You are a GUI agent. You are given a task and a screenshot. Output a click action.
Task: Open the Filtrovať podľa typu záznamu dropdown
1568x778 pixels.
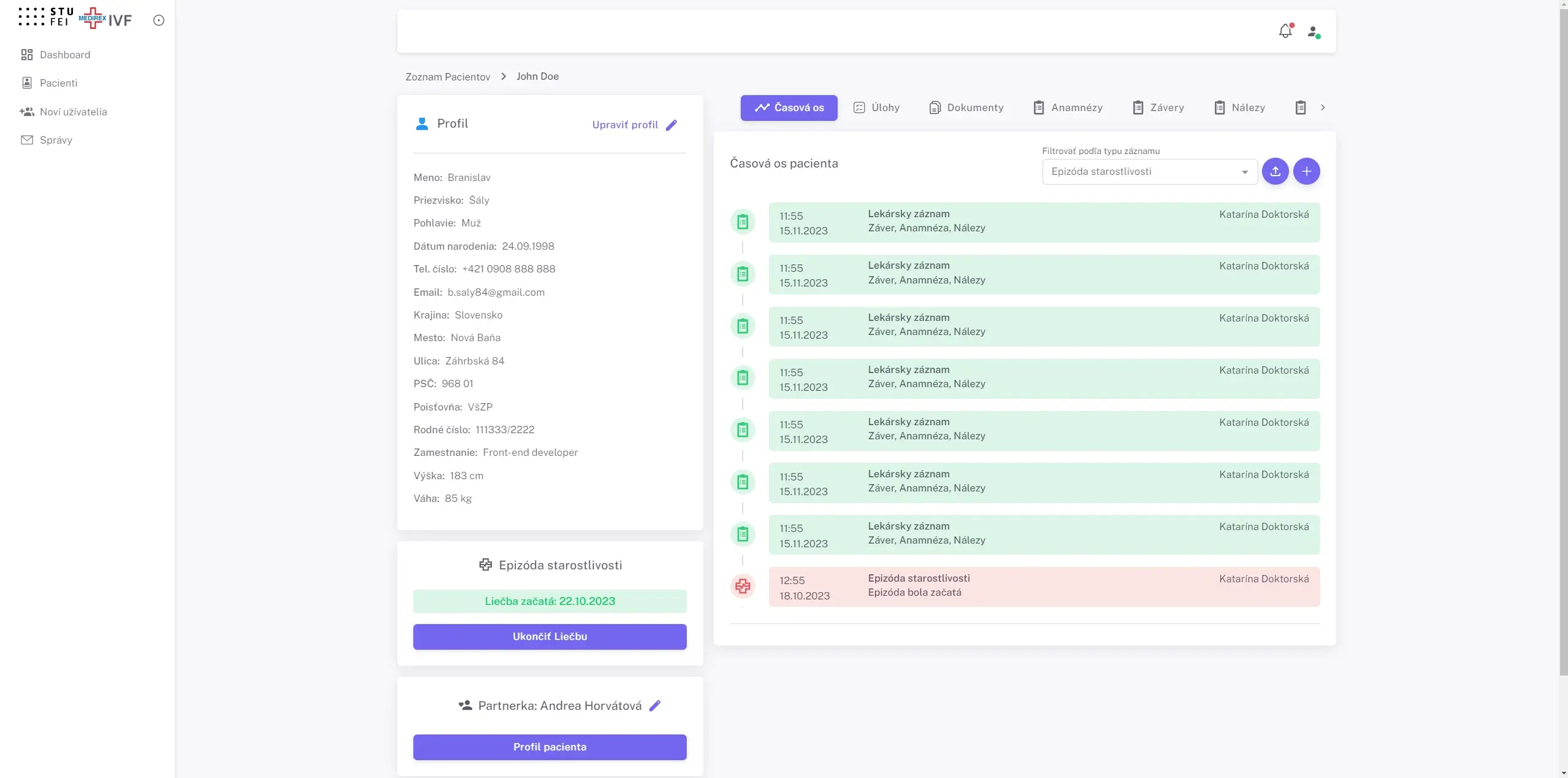tap(1149, 172)
